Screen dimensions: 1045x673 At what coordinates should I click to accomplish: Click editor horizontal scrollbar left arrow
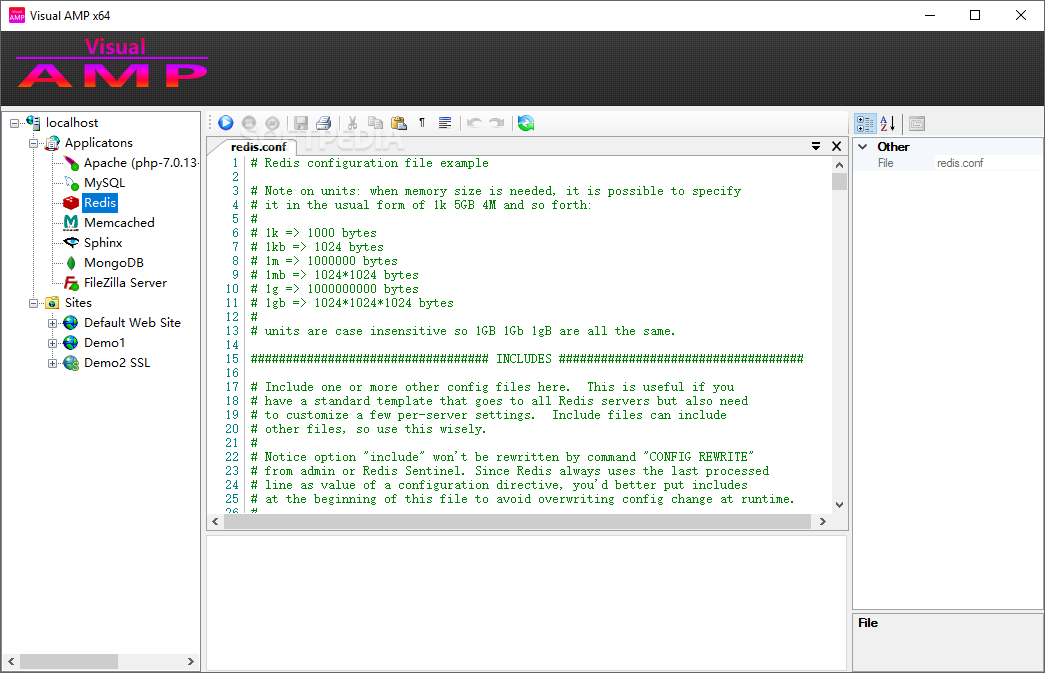(x=215, y=522)
